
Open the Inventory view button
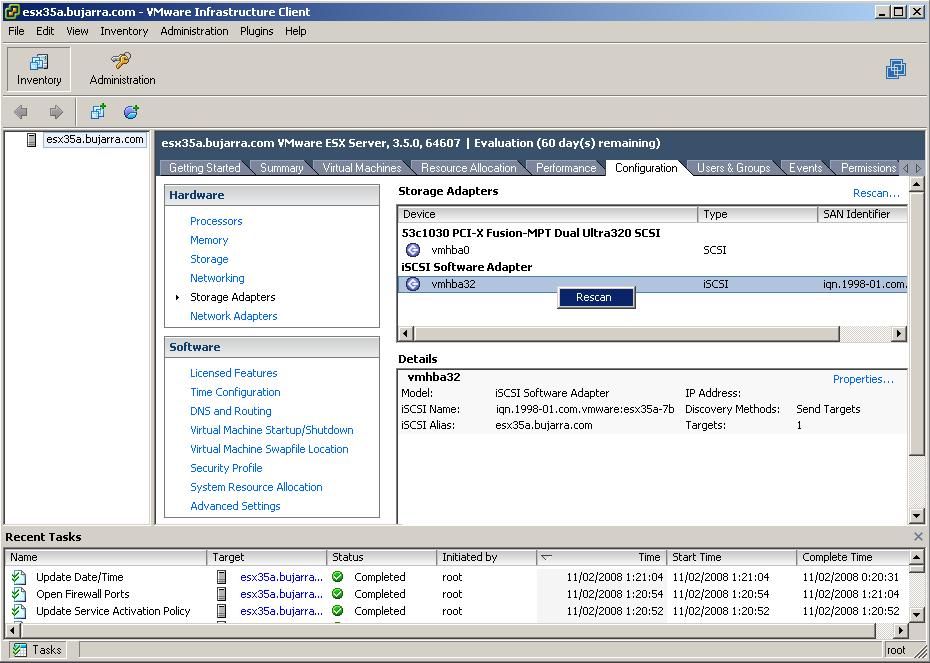pos(39,69)
